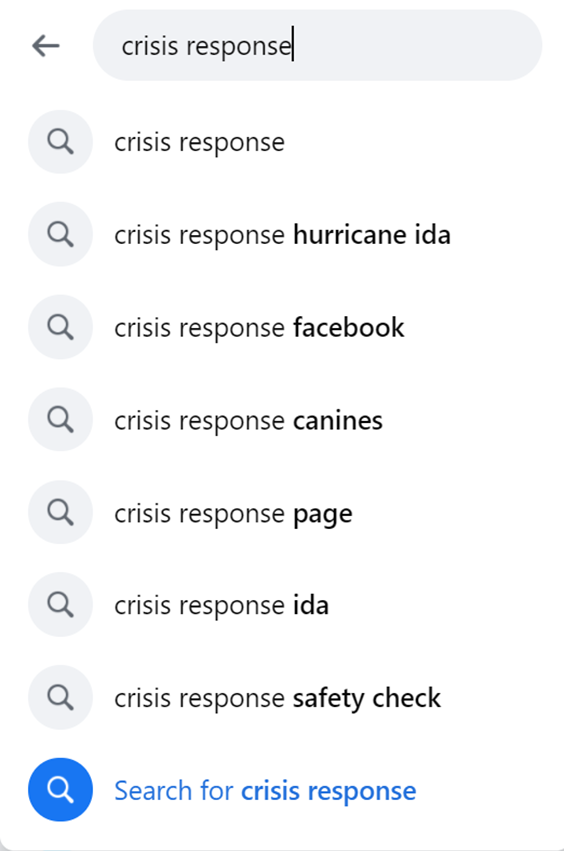The image size is (564, 851).
Task: Click the search field containing crisis response
Action: click(x=318, y=46)
